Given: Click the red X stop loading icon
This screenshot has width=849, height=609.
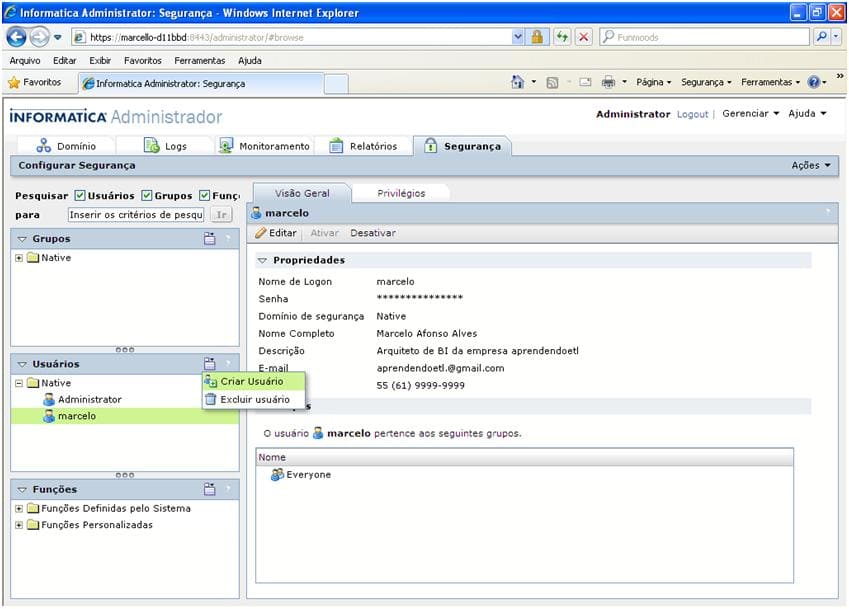Looking at the screenshot, I should tap(584, 37).
